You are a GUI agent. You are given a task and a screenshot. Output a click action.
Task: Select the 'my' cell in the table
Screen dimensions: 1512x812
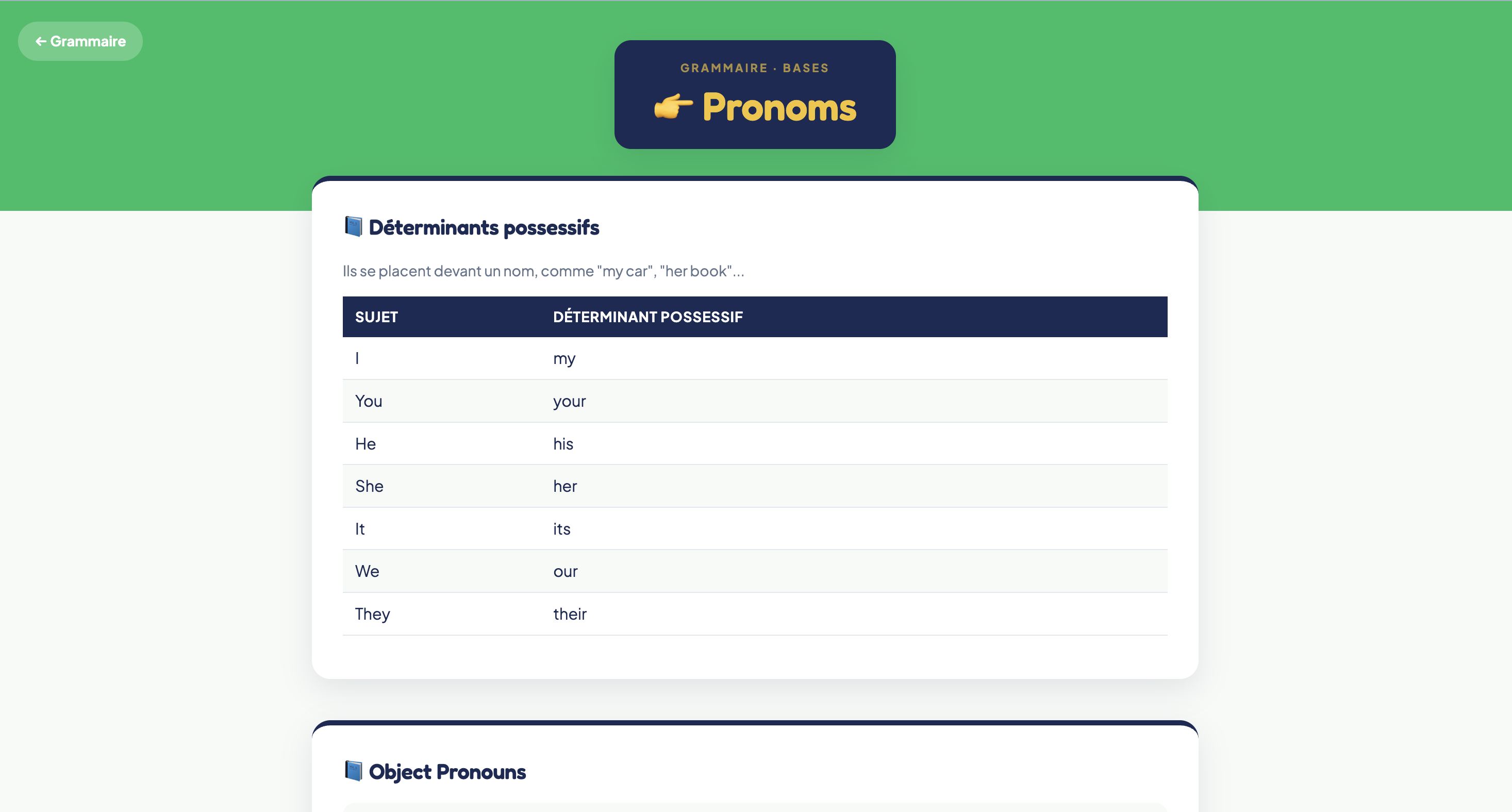pos(854,358)
